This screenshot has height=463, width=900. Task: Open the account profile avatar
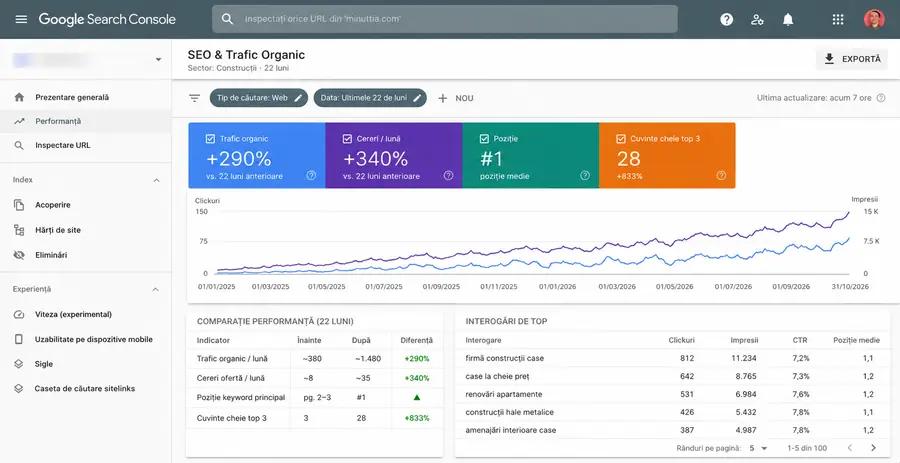coord(874,20)
